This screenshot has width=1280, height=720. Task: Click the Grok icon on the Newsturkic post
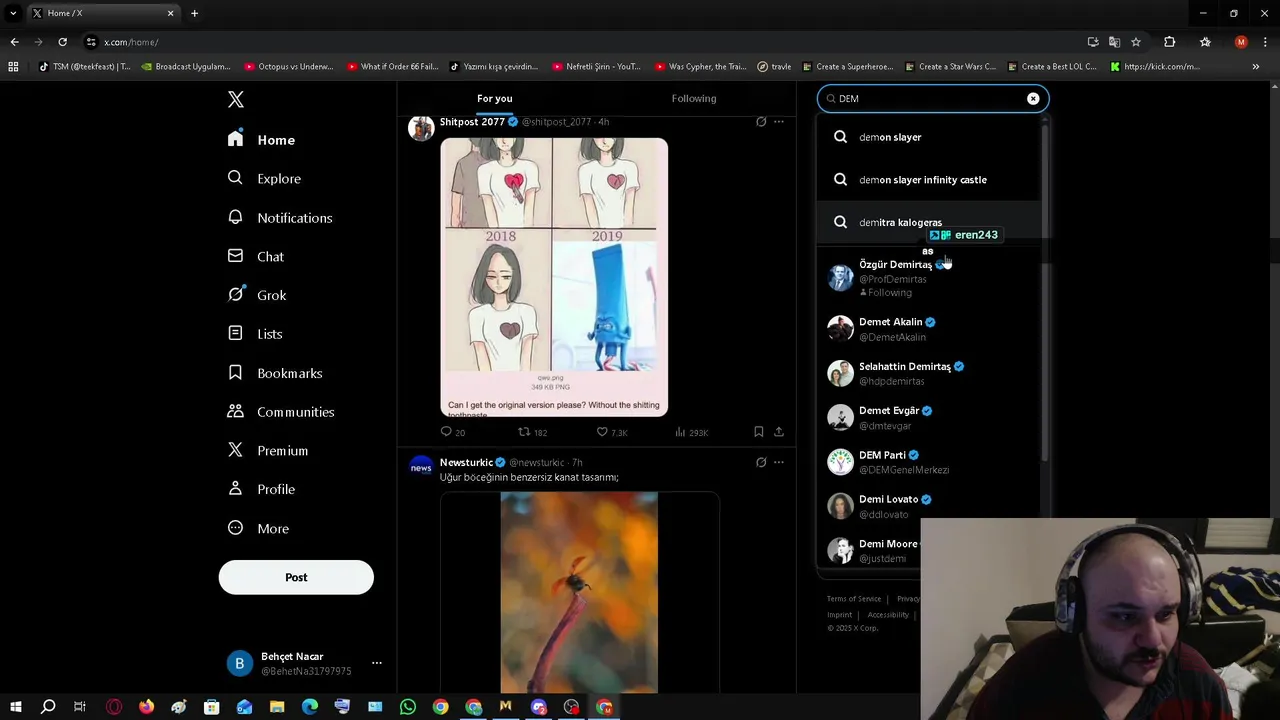click(761, 462)
